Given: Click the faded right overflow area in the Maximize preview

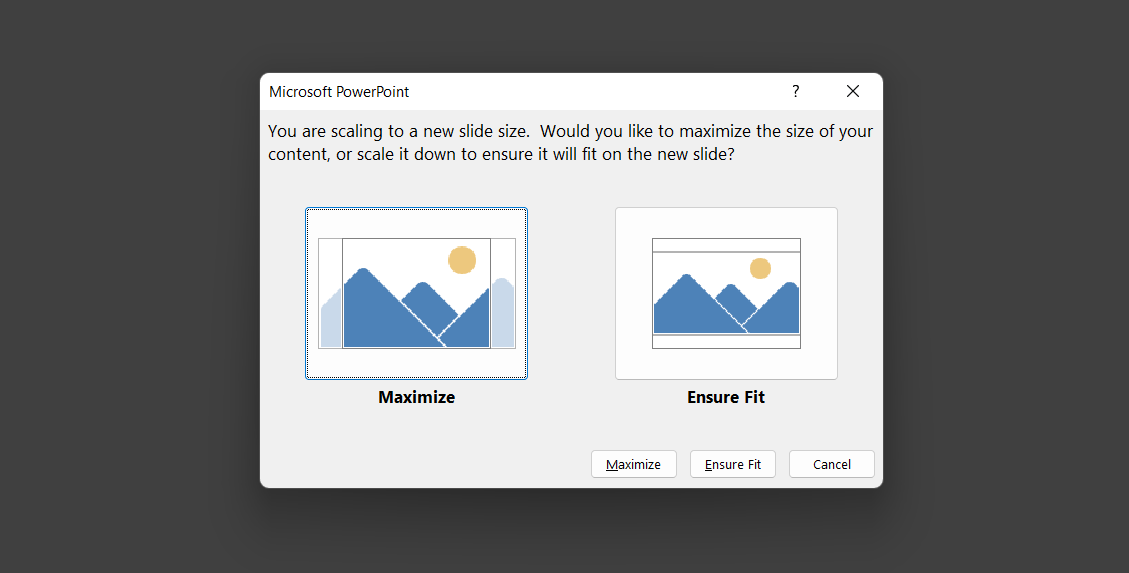Looking at the screenshot, I should click(503, 315).
